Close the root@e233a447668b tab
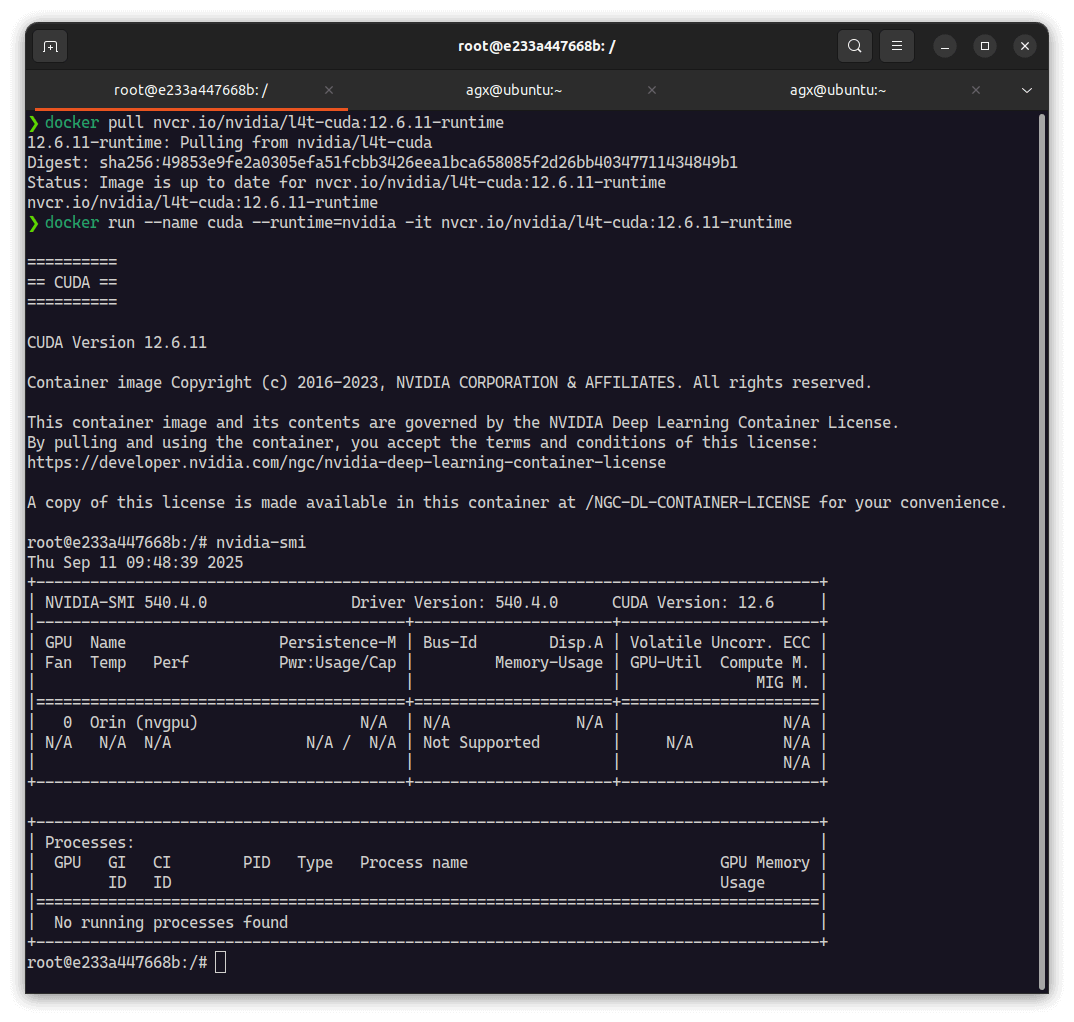Screen dimensions: 1074x1022 pos(329,90)
